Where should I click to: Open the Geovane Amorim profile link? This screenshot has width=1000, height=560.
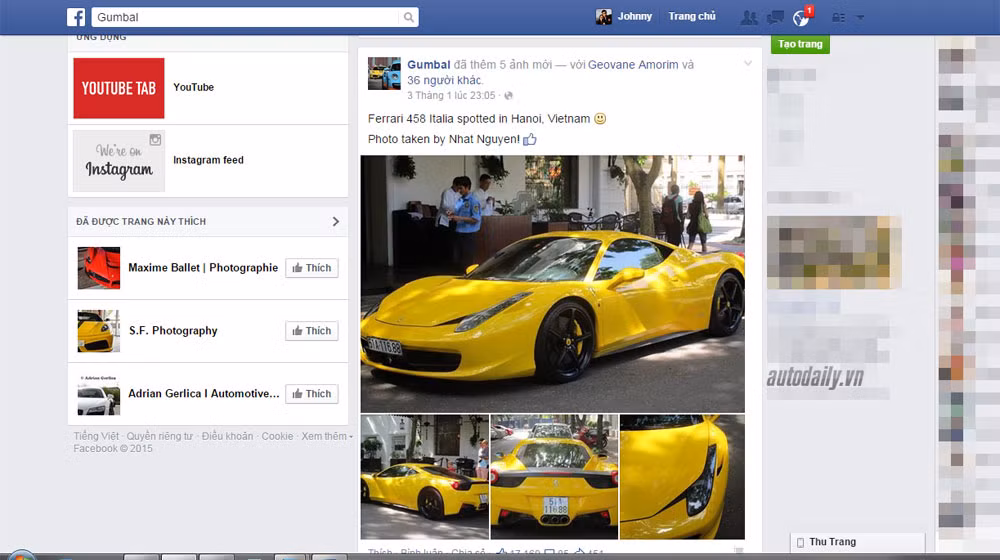point(633,65)
